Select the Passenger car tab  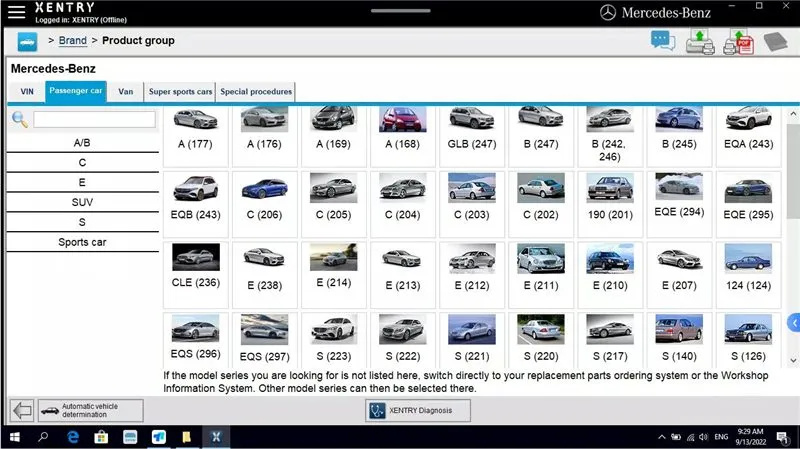[x=76, y=91]
